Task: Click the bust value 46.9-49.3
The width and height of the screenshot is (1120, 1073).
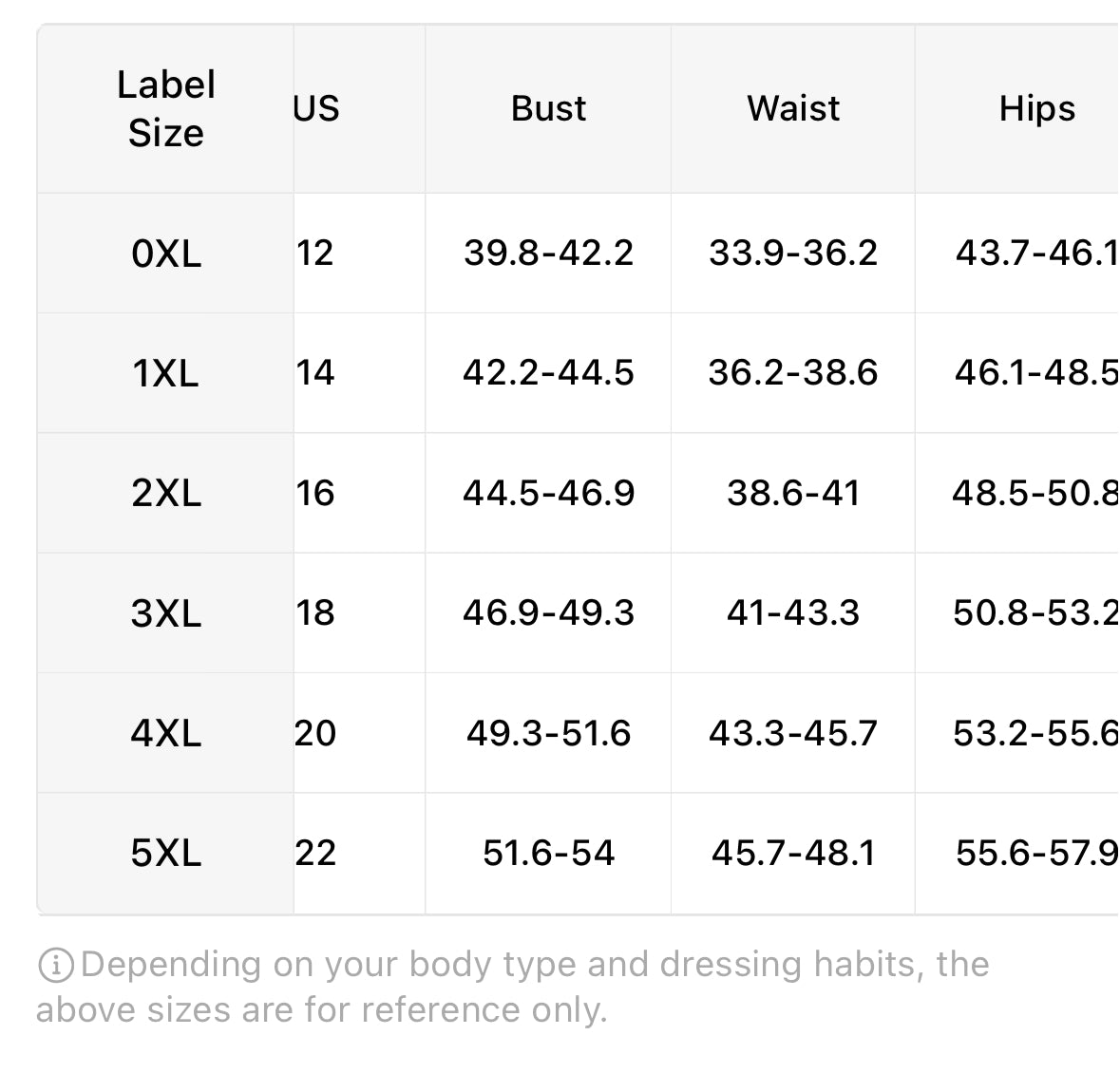Action: [x=548, y=612]
